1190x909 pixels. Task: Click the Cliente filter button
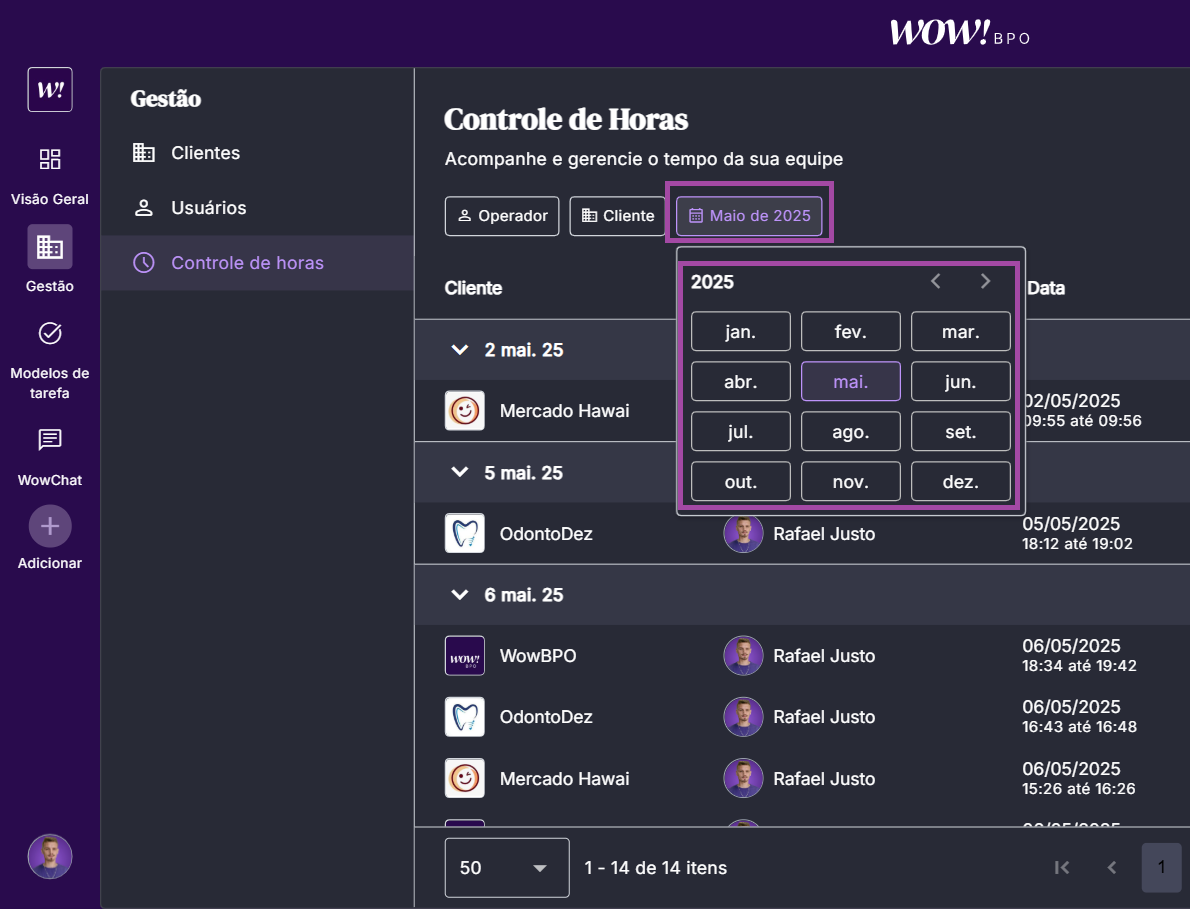tap(617, 216)
